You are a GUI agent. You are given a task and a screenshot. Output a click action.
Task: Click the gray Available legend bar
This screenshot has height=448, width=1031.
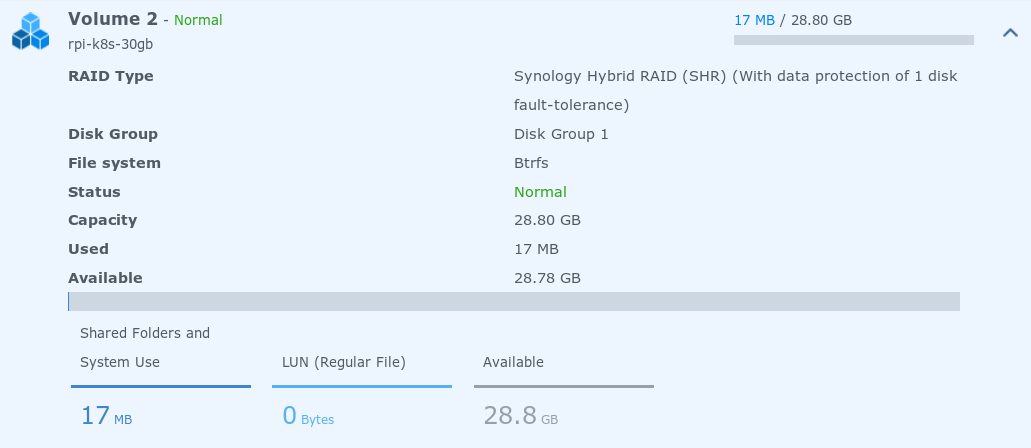(x=563, y=387)
